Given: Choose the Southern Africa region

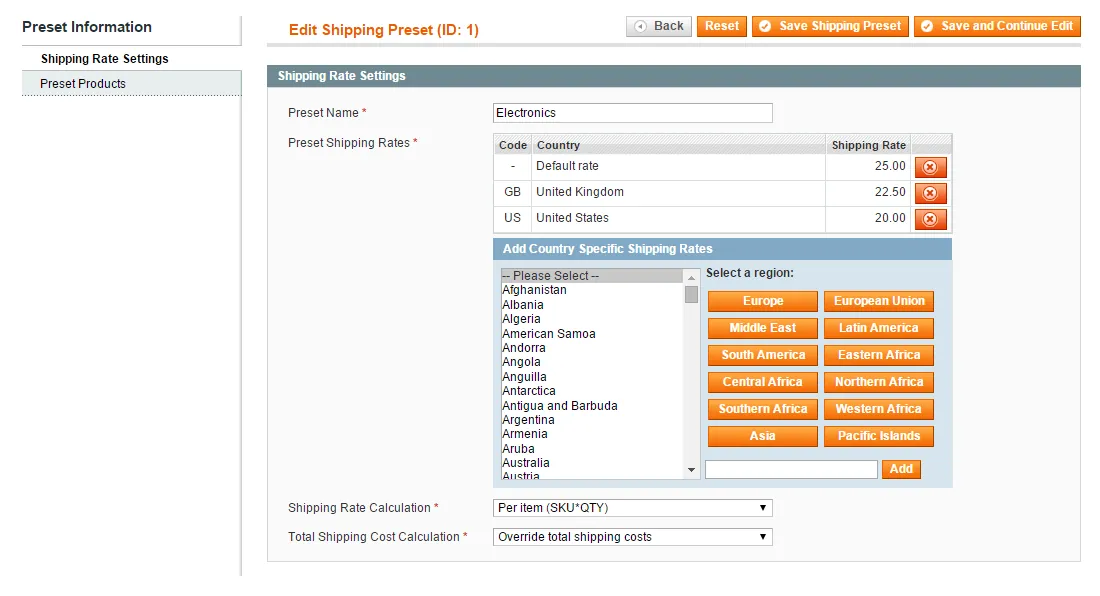Looking at the screenshot, I should (763, 409).
